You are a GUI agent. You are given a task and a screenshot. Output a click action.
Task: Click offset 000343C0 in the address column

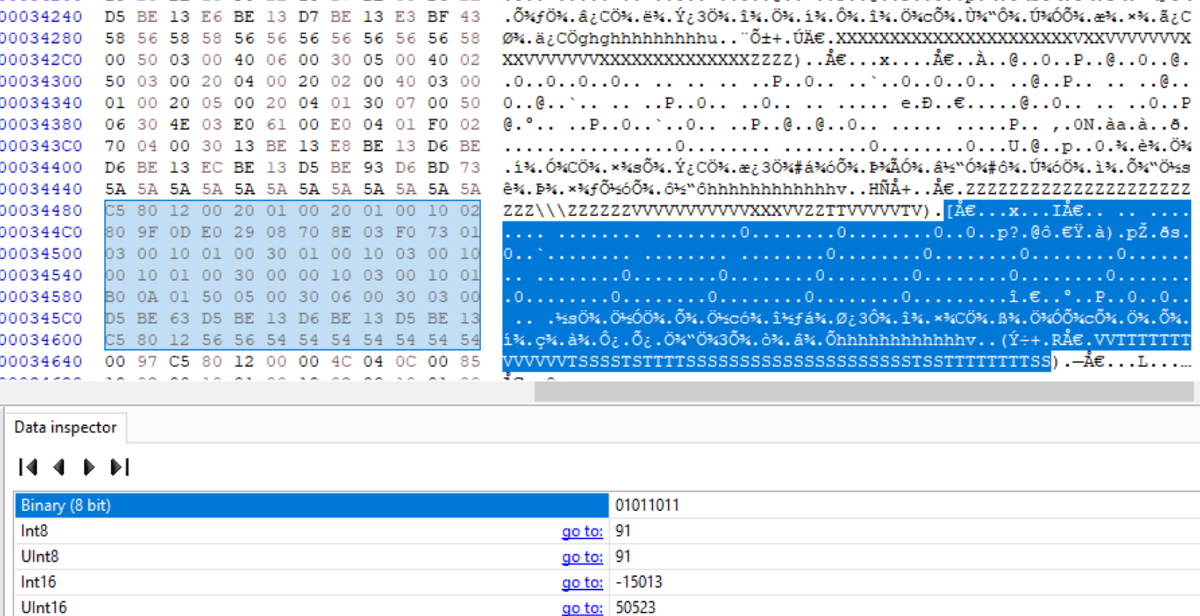pos(42,145)
